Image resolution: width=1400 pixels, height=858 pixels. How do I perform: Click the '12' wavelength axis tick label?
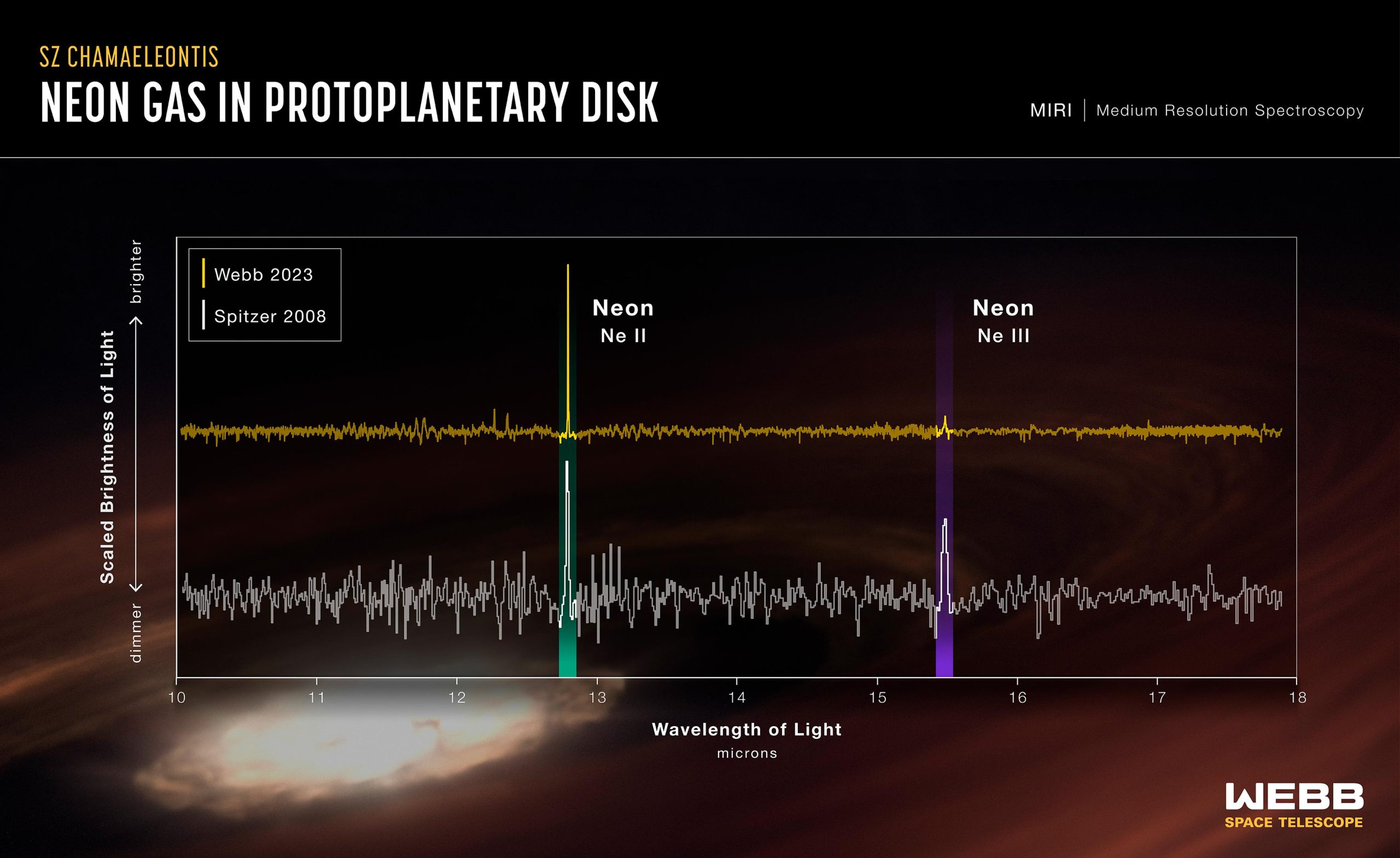tap(457, 698)
